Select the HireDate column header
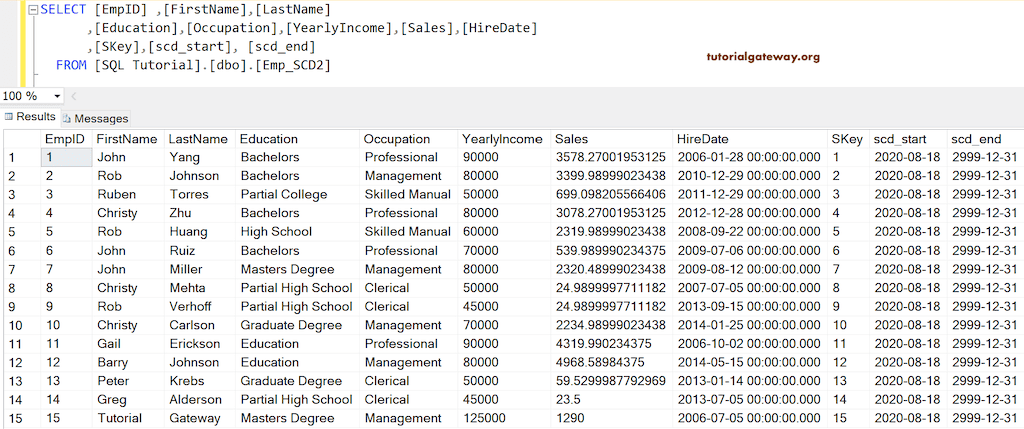 pyautogui.click(x=703, y=139)
